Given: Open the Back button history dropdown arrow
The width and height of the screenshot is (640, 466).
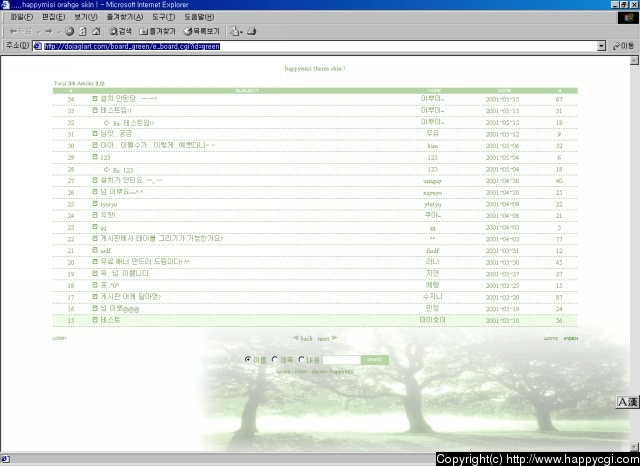Looking at the screenshot, I should coord(38,31).
